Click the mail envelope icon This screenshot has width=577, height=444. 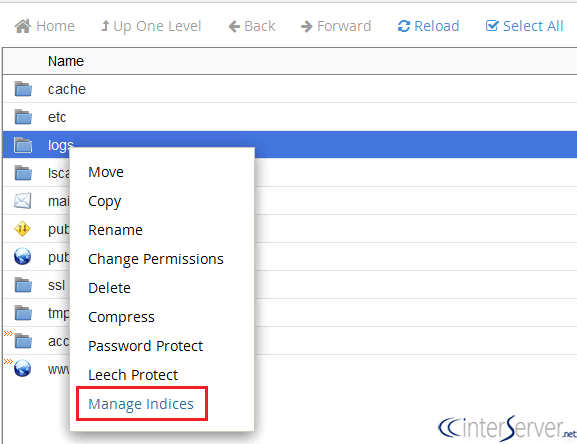[22, 201]
